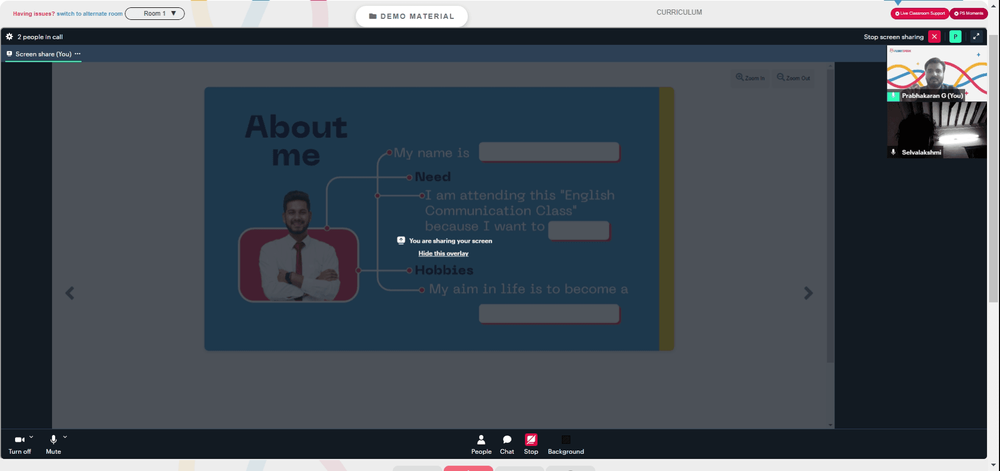This screenshot has height=471, width=1000.
Task: Click the blank after because I want to
Action: [x=579, y=231]
